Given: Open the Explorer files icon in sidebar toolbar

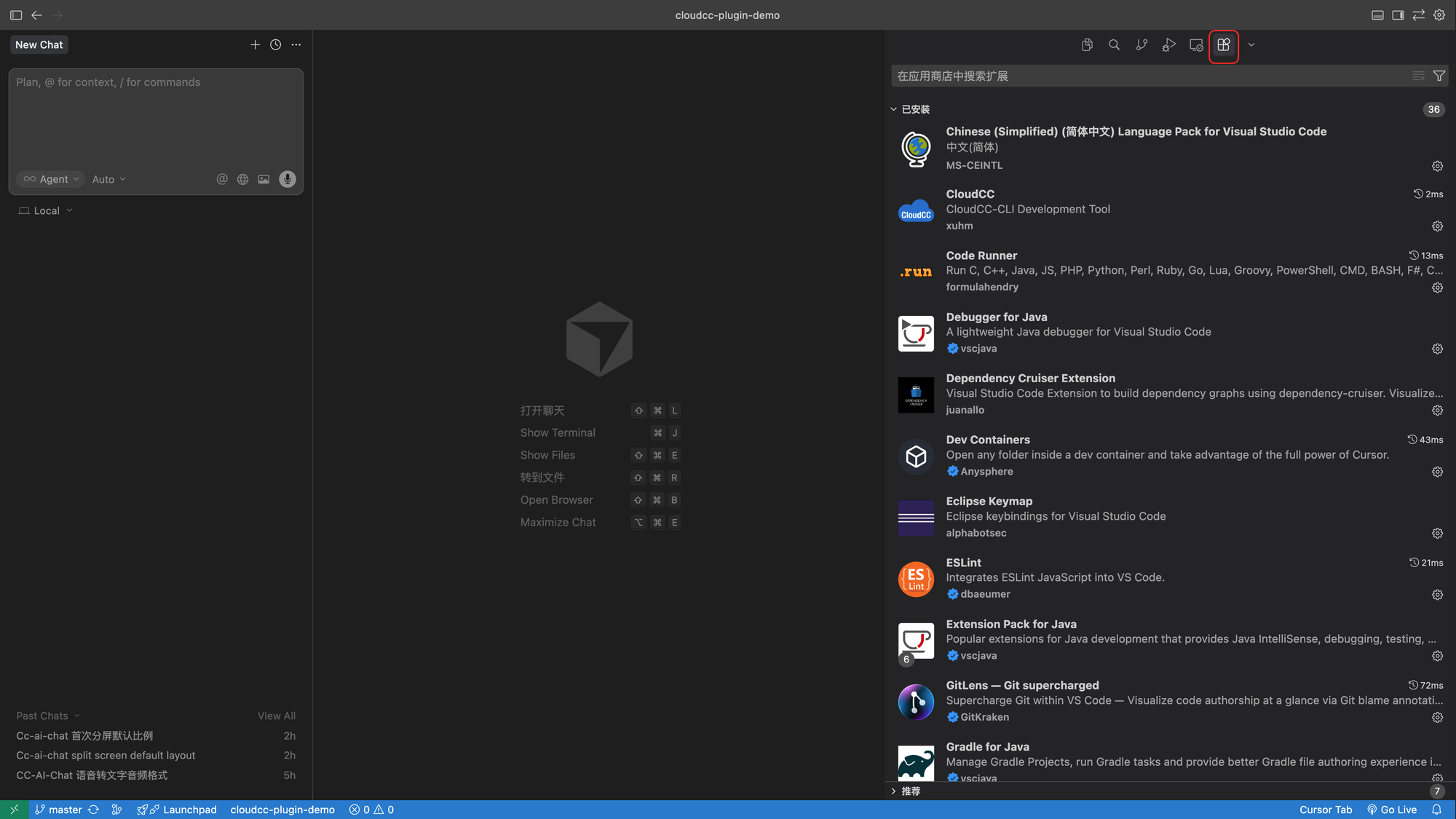Looking at the screenshot, I should pos(1087,45).
